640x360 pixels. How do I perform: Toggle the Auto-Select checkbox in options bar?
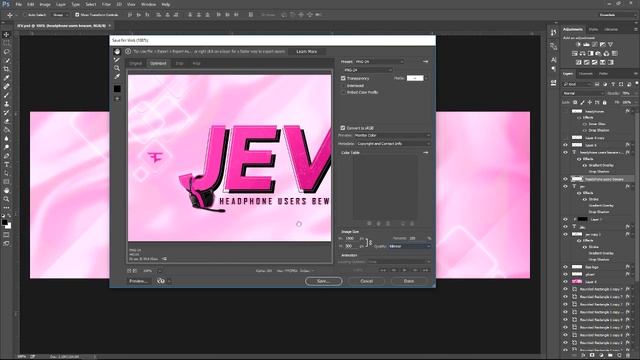pos(25,15)
